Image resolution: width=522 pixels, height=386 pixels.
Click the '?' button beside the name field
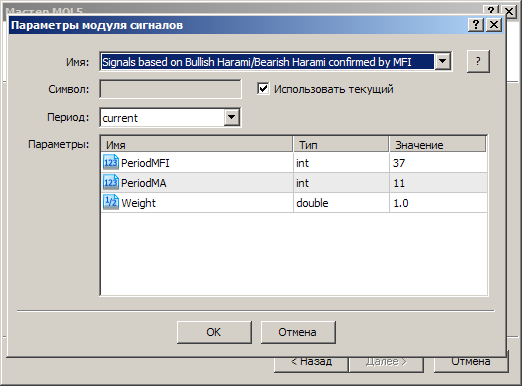coord(478,61)
